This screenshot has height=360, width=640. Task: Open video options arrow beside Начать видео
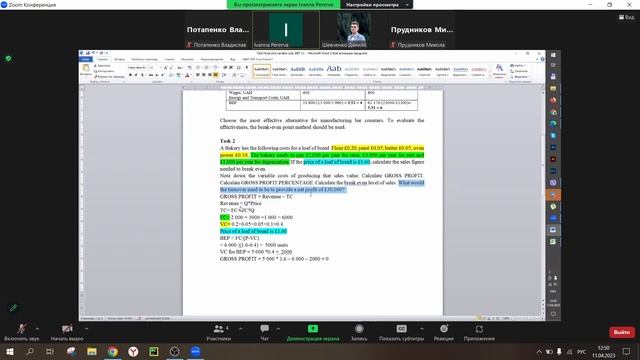(x=87, y=329)
